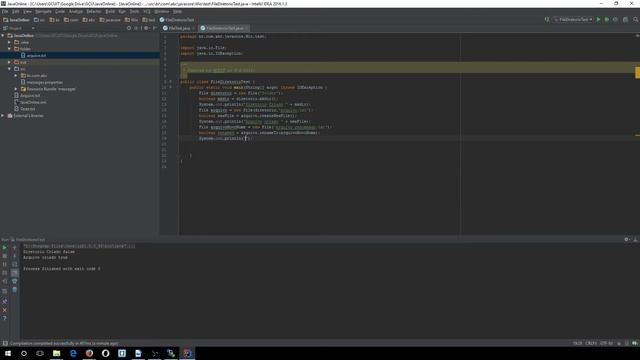Viewport: 640px width, 360px height.
Task: Open the Navigate menu
Action: [43, 11]
